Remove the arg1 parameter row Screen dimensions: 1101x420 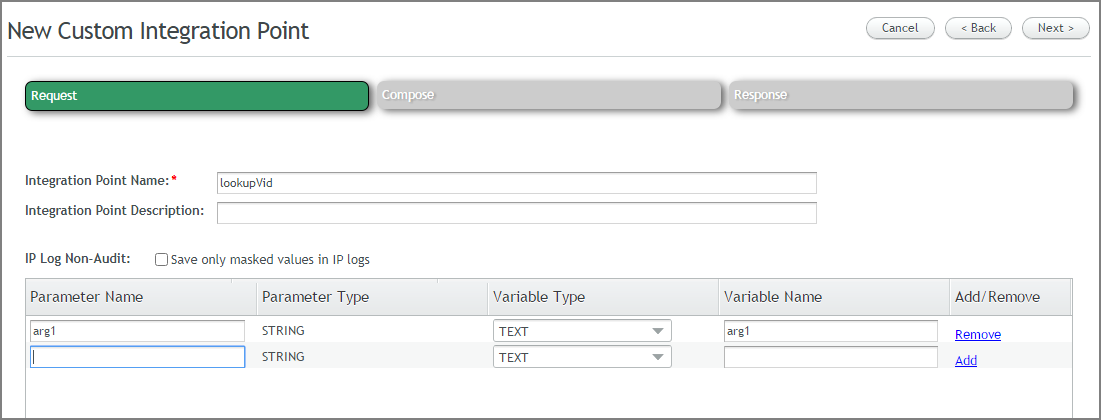pos(977,335)
